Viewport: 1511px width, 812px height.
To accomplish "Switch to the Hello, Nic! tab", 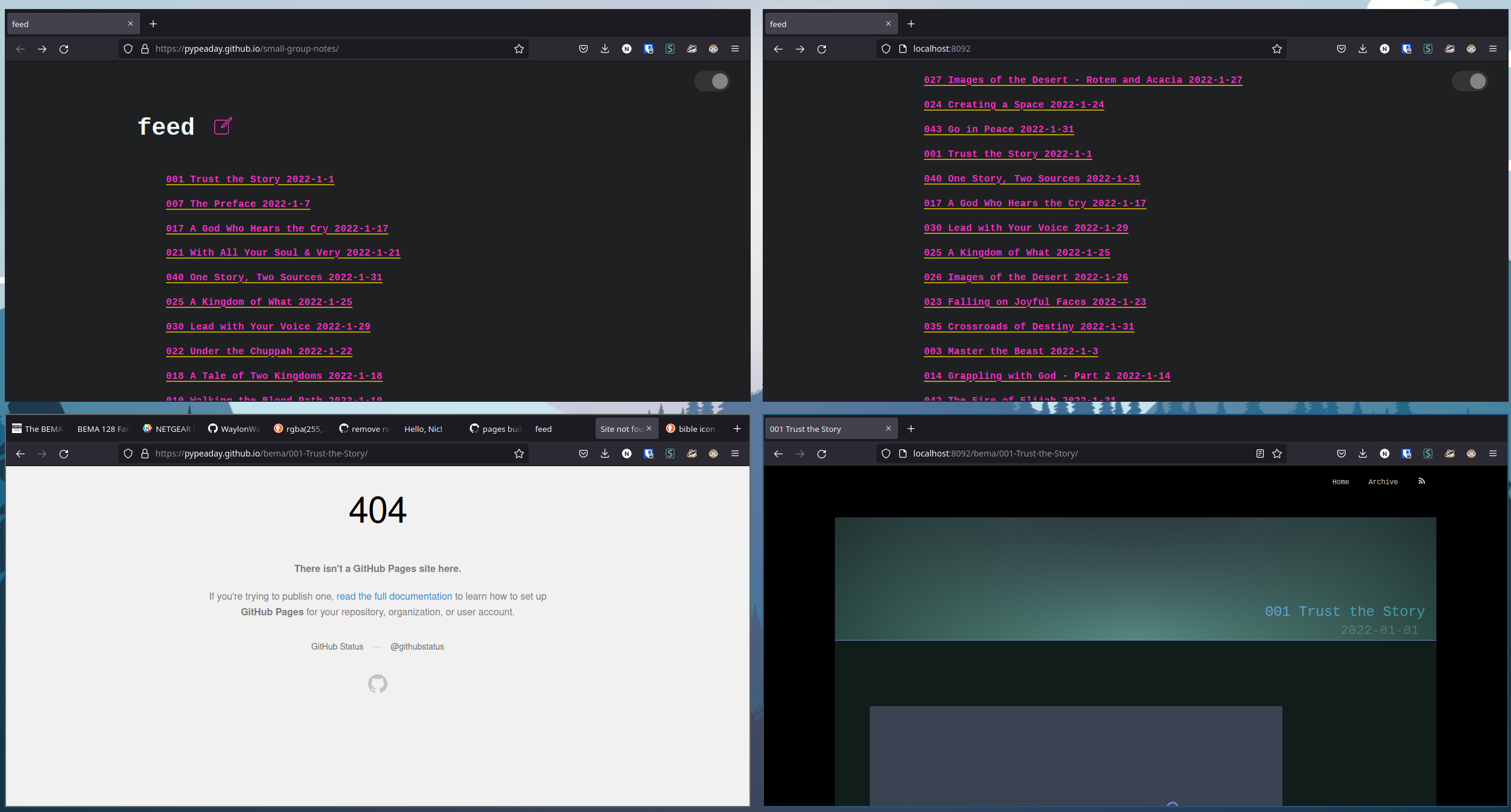I will tap(423, 429).
